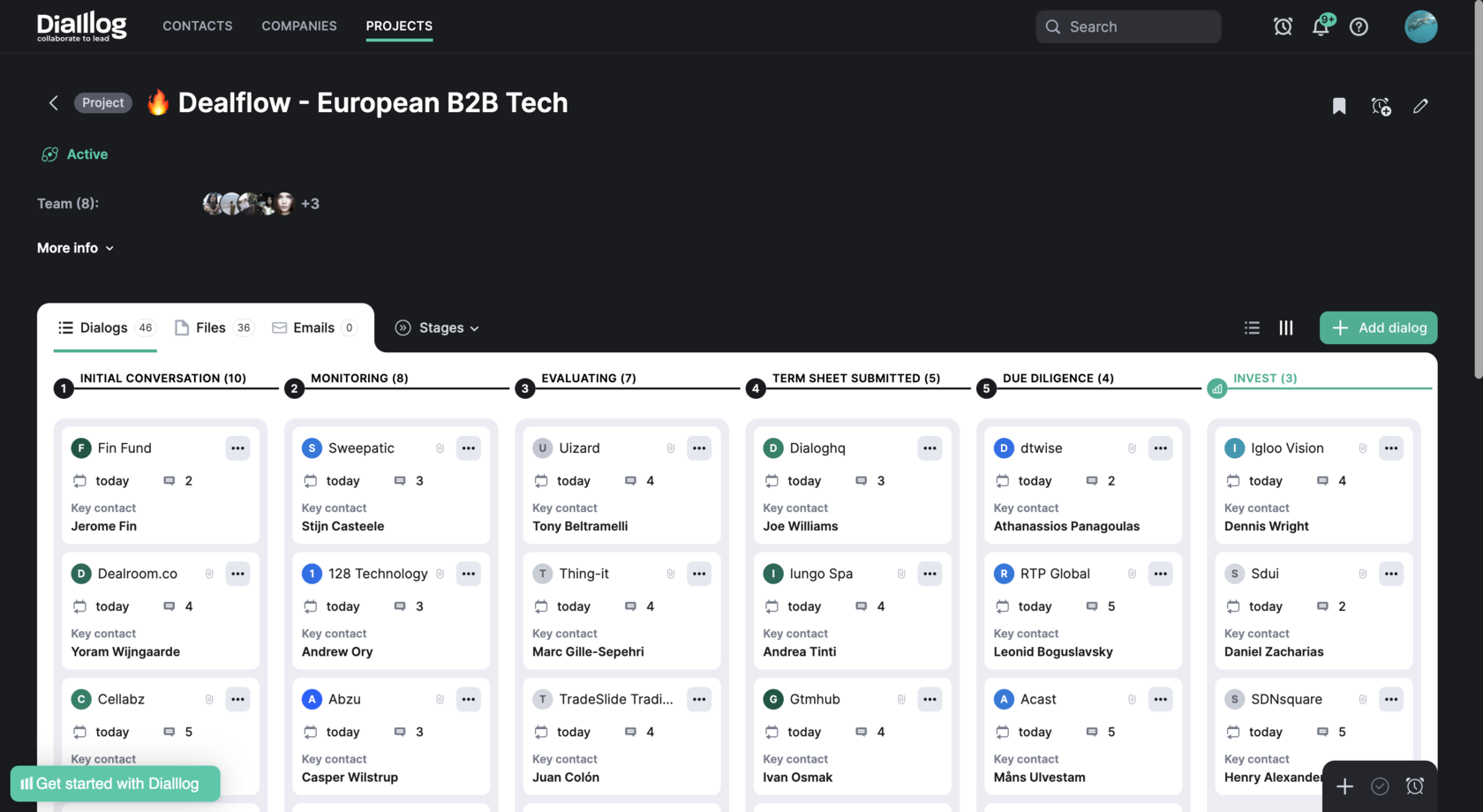Bookmark the Dealflow project
The width and height of the screenshot is (1483, 812).
(1338, 106)
